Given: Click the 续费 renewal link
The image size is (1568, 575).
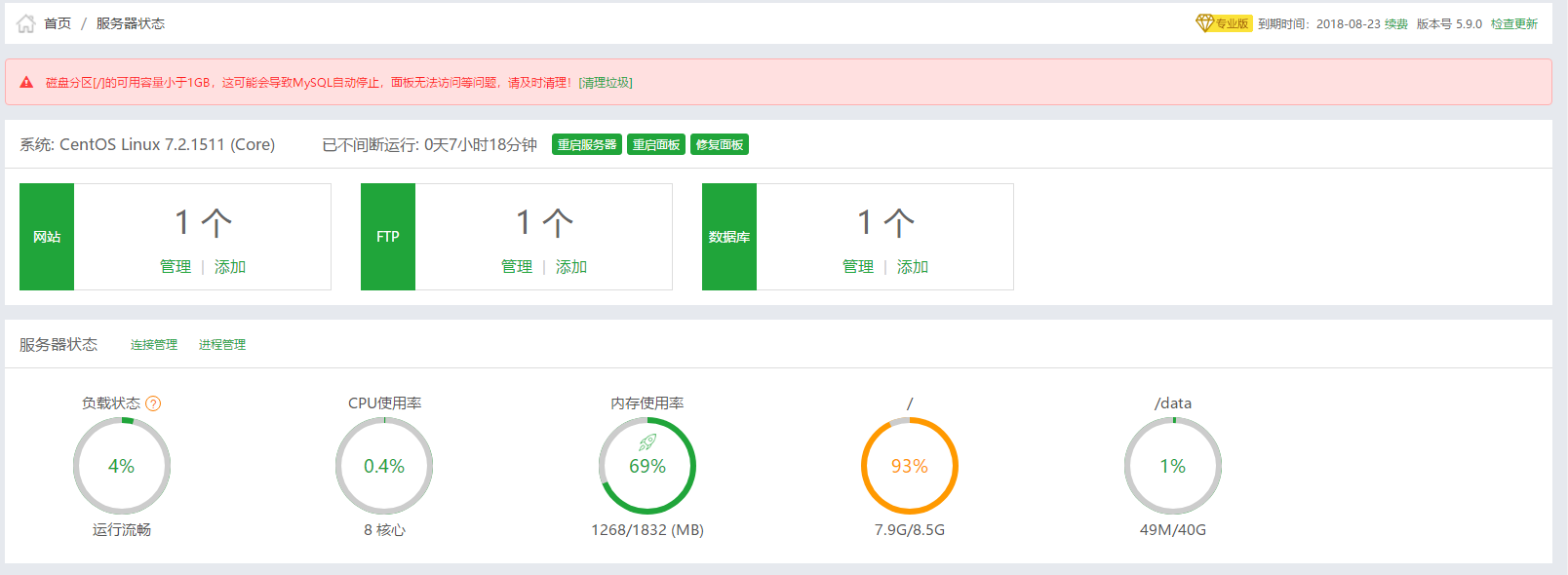Looking at the screenshot, I should [x=1396, y=23].
